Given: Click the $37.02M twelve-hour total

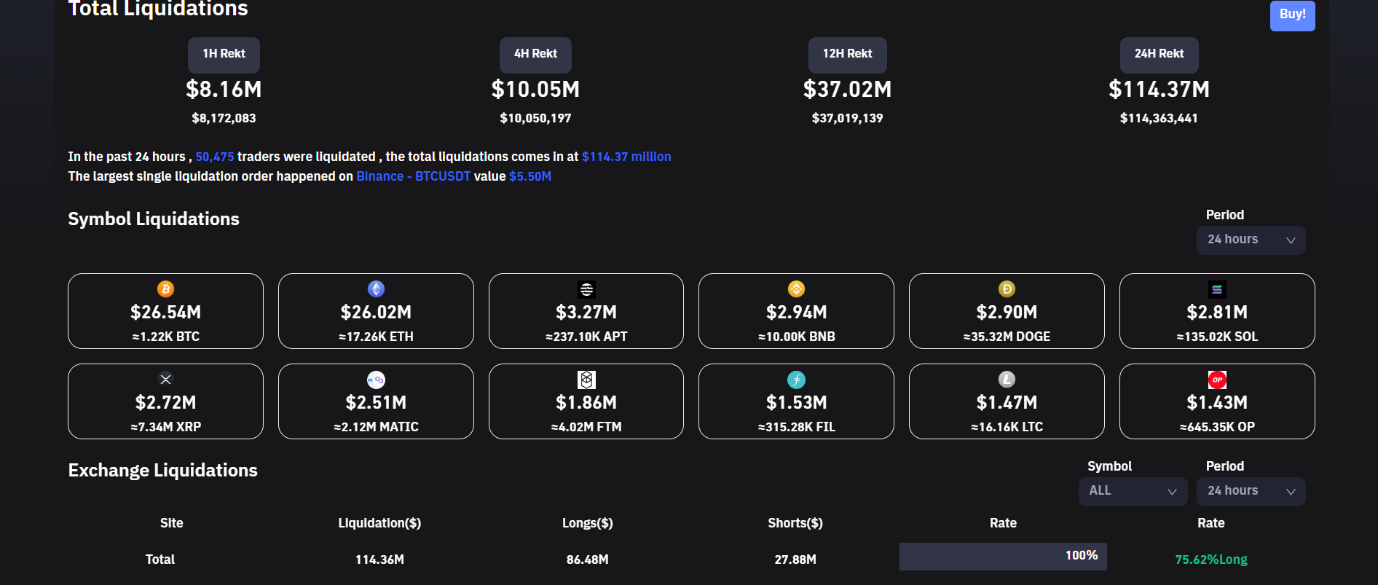Looking at the screenshot, I should [848, 90].
